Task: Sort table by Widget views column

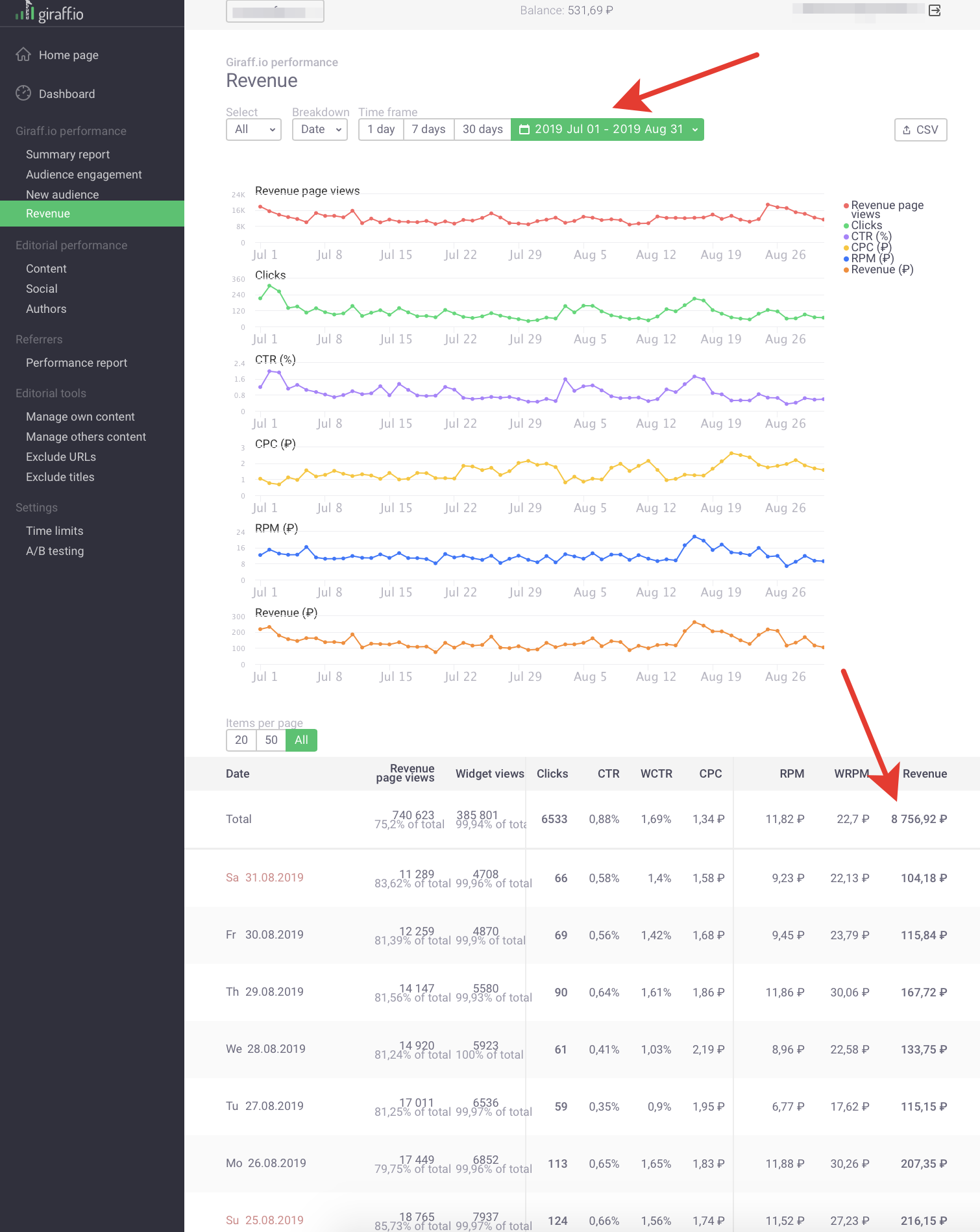Action: [x=490, y=774]
